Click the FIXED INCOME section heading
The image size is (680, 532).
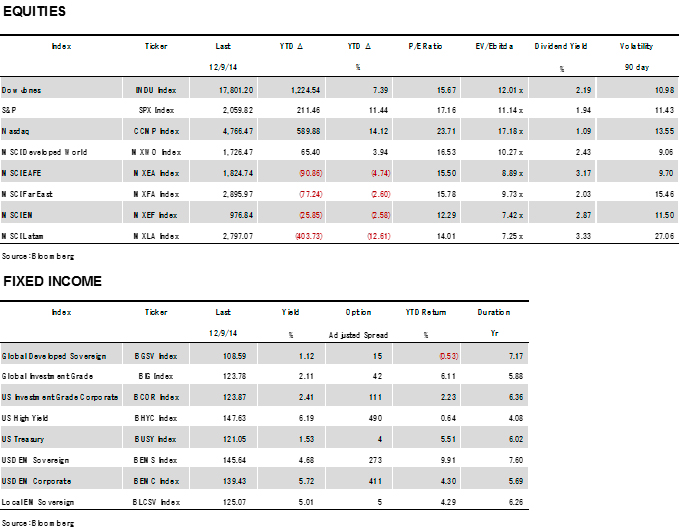pyautogui.click(x=52, y=281)
